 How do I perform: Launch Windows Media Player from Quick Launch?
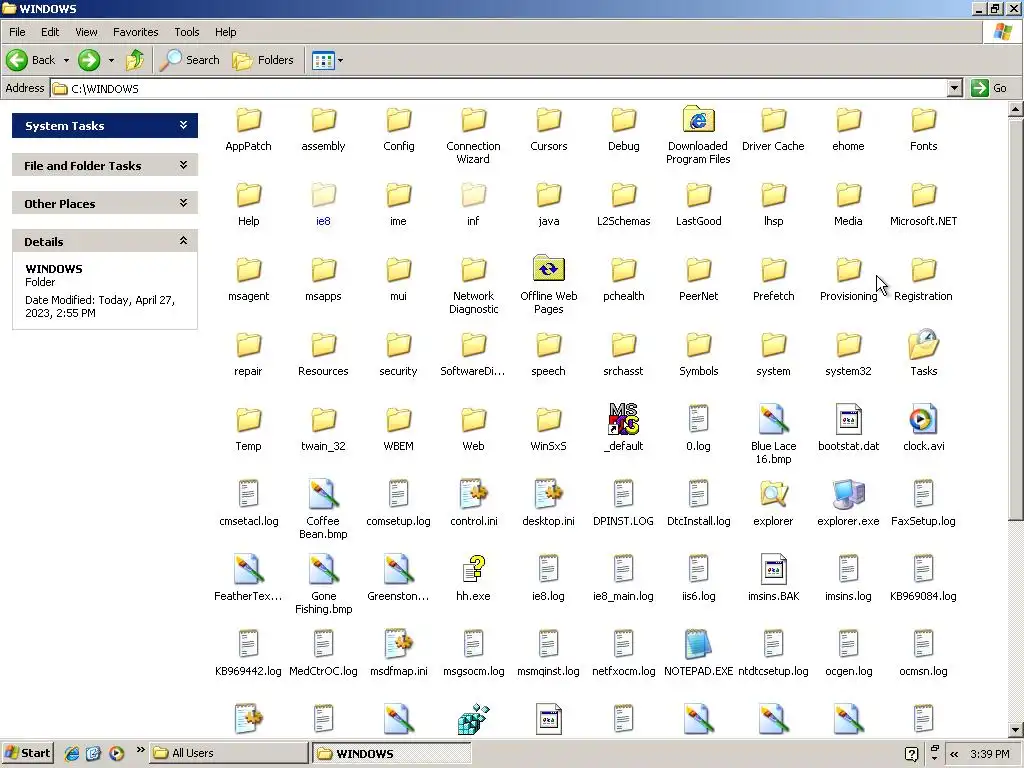click(x=116, y=753)
